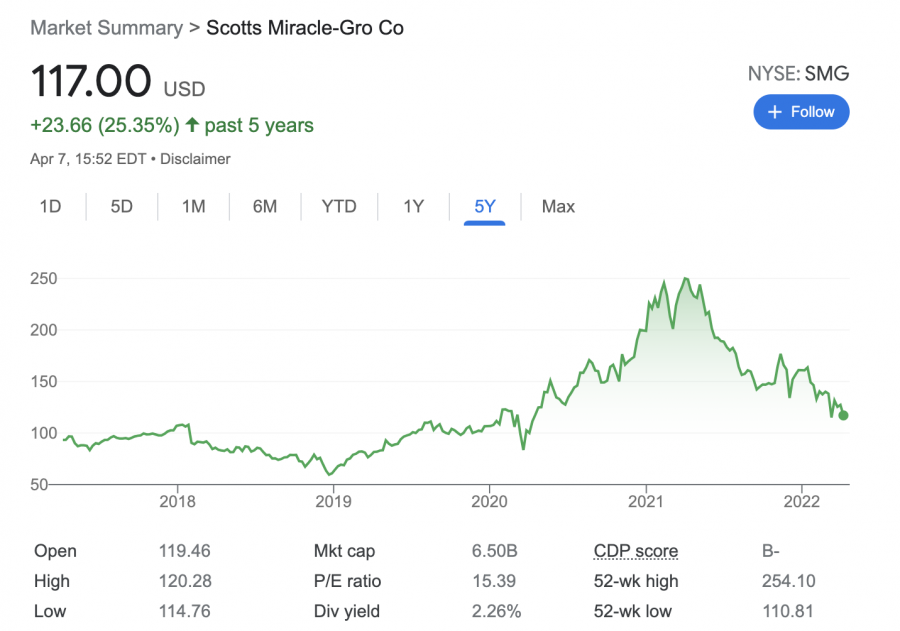Click the 150 y-axis label
This screenshot has width=900, height=631.
pyautogui.click(x=44, y=382)
